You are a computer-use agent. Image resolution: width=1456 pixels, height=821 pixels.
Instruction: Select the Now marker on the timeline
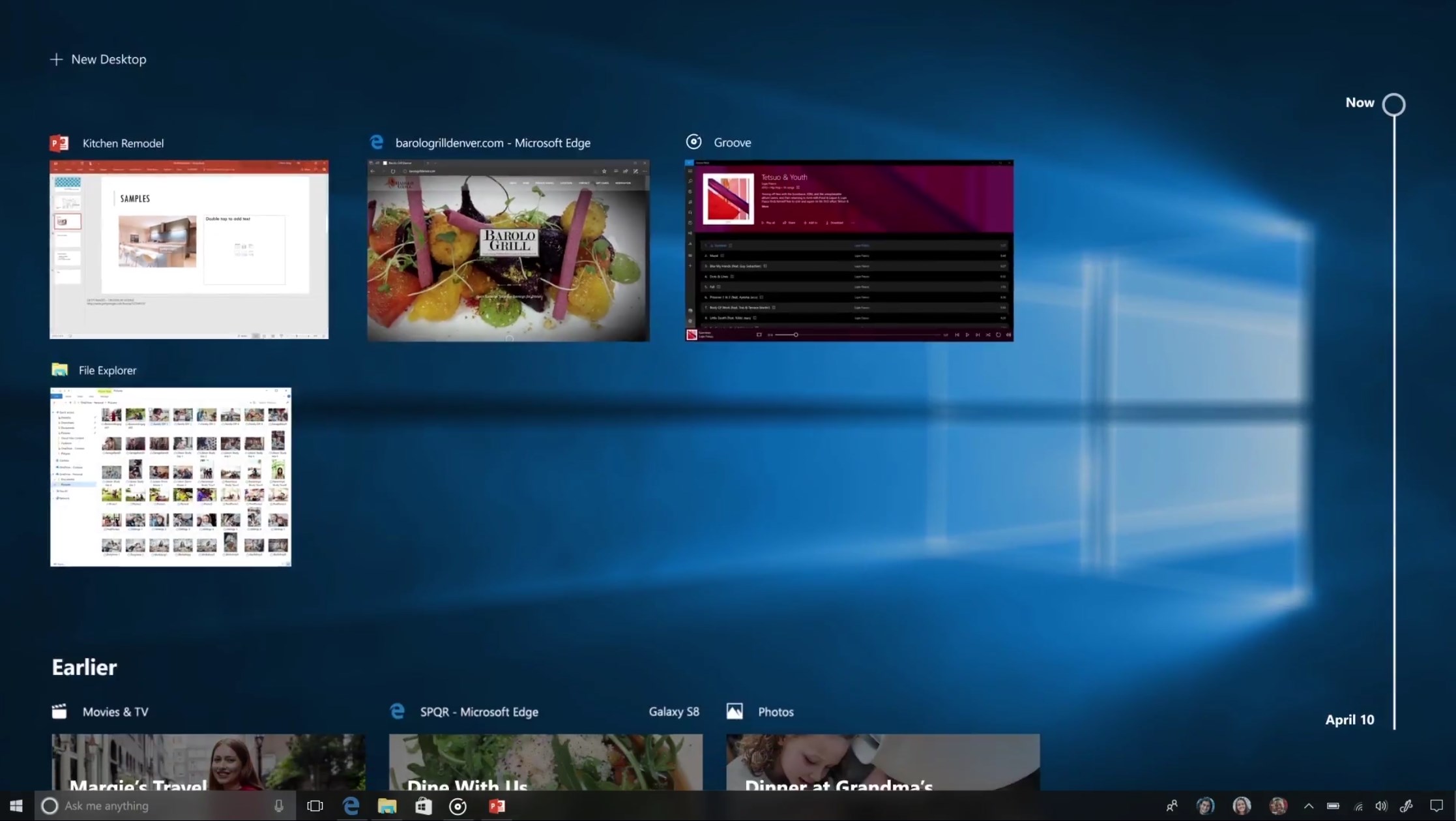pos(1393,104)
